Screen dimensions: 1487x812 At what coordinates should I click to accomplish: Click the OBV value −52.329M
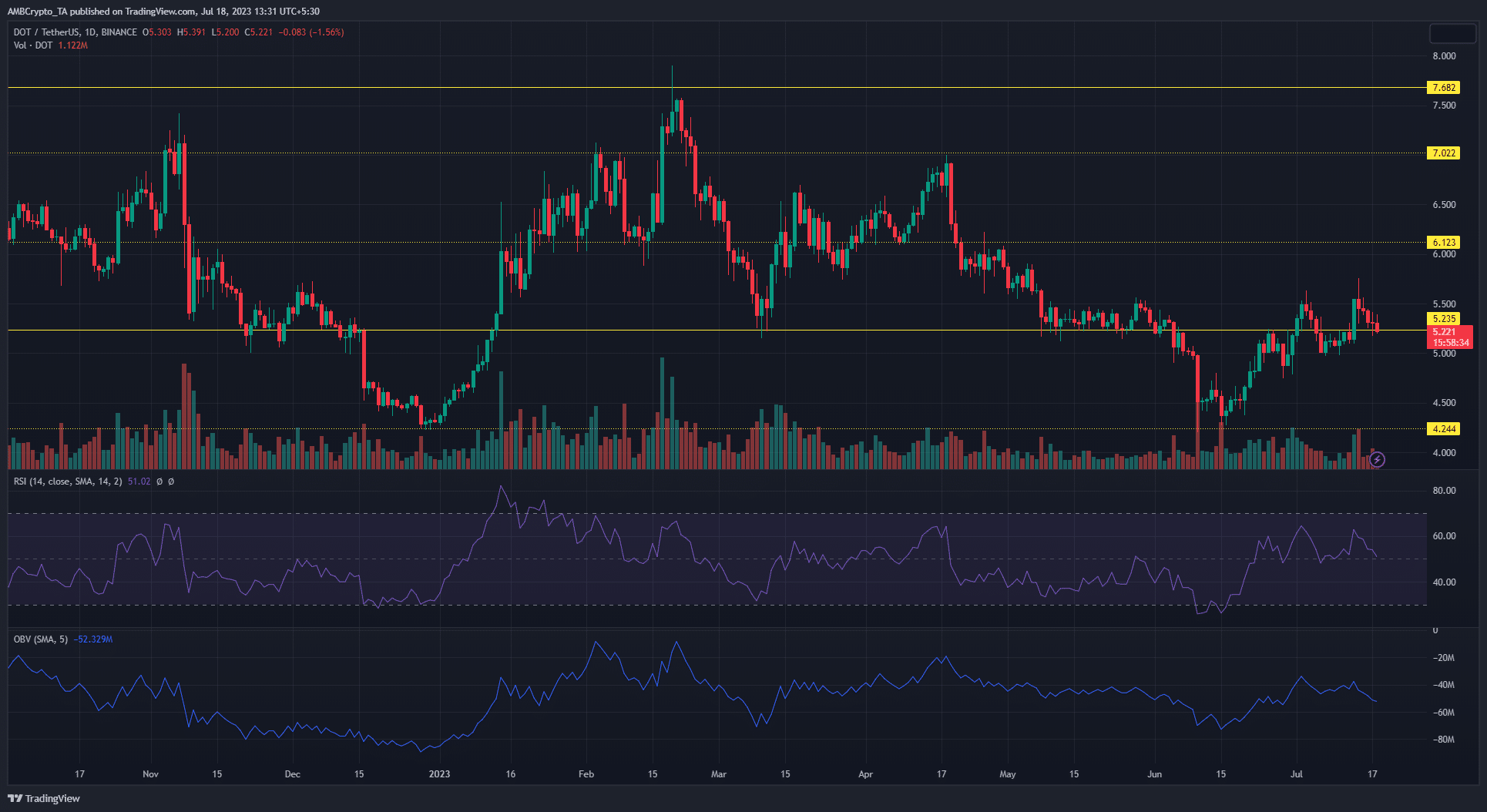(x=93, y=639)
